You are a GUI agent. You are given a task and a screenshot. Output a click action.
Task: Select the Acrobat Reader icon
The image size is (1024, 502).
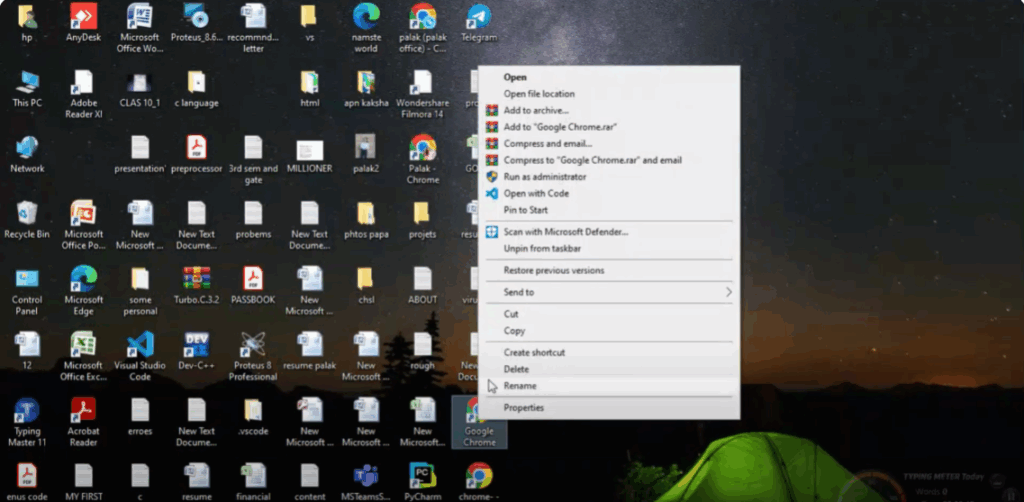coord(84,422)
